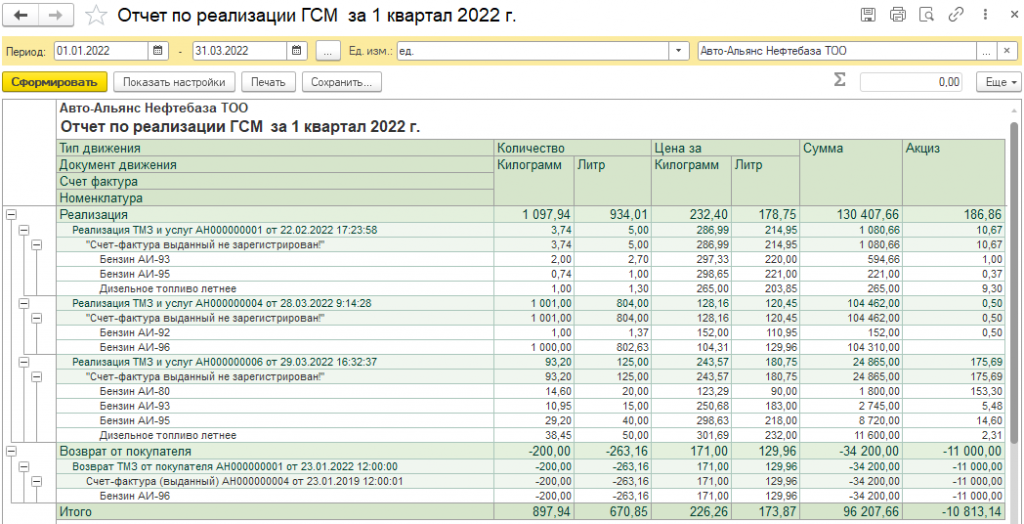Collapse the Возврат от покупателя group
1024x524 pixels.
coord(12,452)
